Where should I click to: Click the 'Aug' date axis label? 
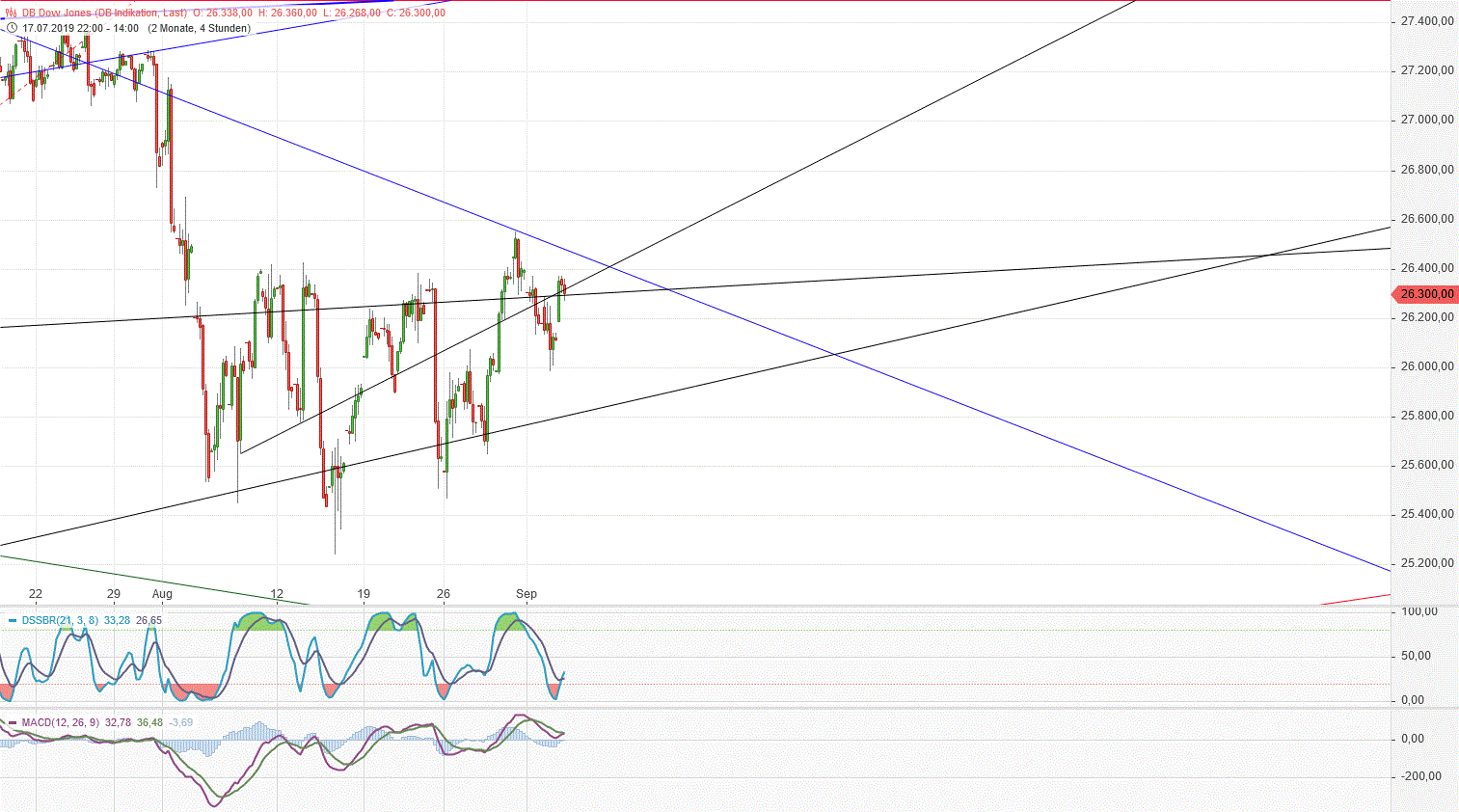162,594
